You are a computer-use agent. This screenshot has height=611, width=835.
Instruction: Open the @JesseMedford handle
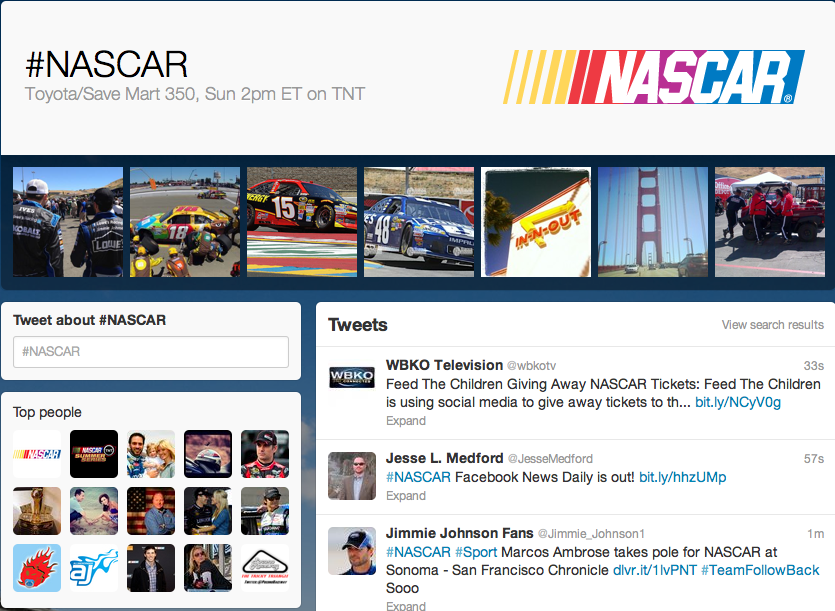[550, 459]
